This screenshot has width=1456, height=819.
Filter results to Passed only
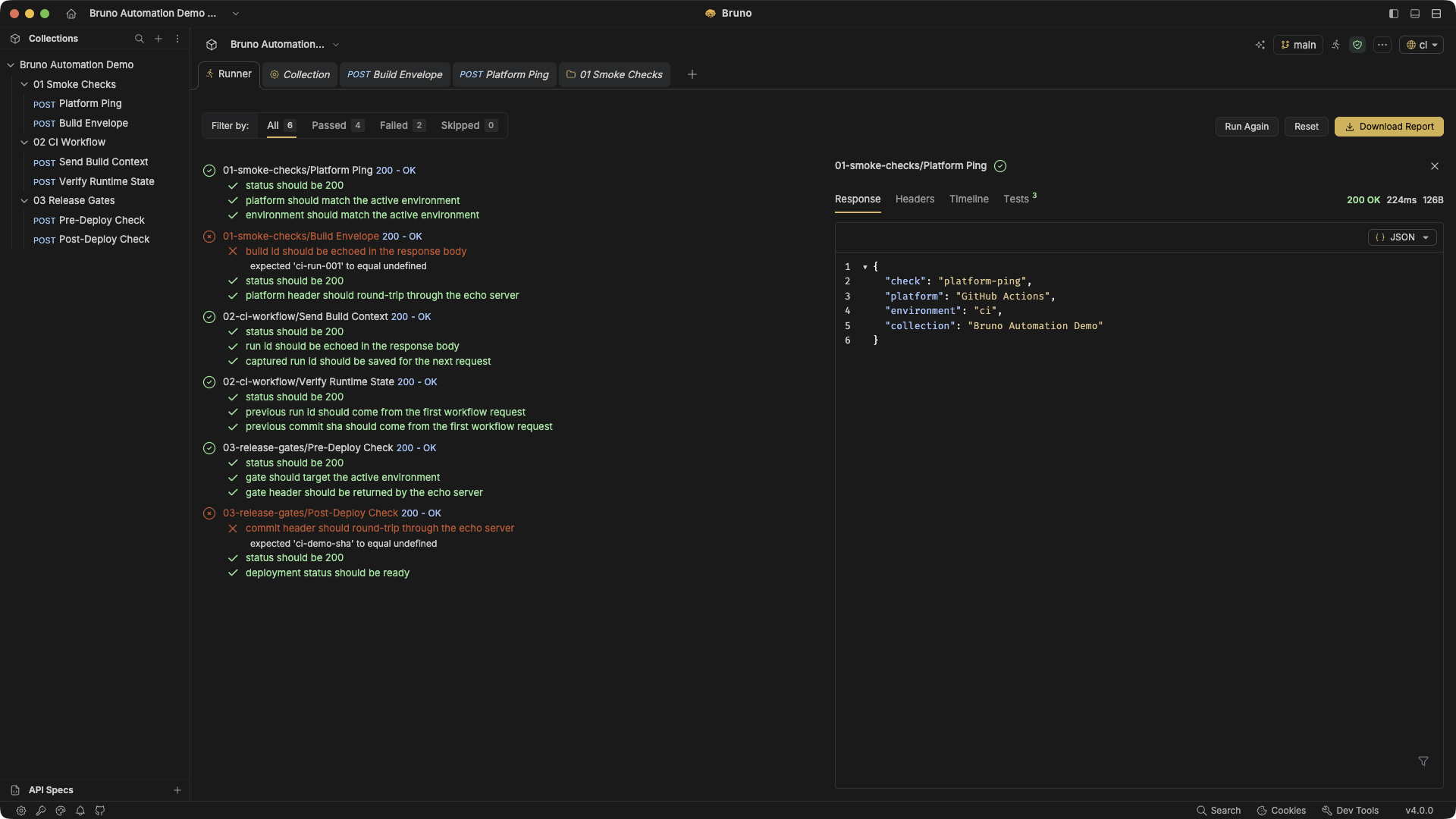(337, 126)
